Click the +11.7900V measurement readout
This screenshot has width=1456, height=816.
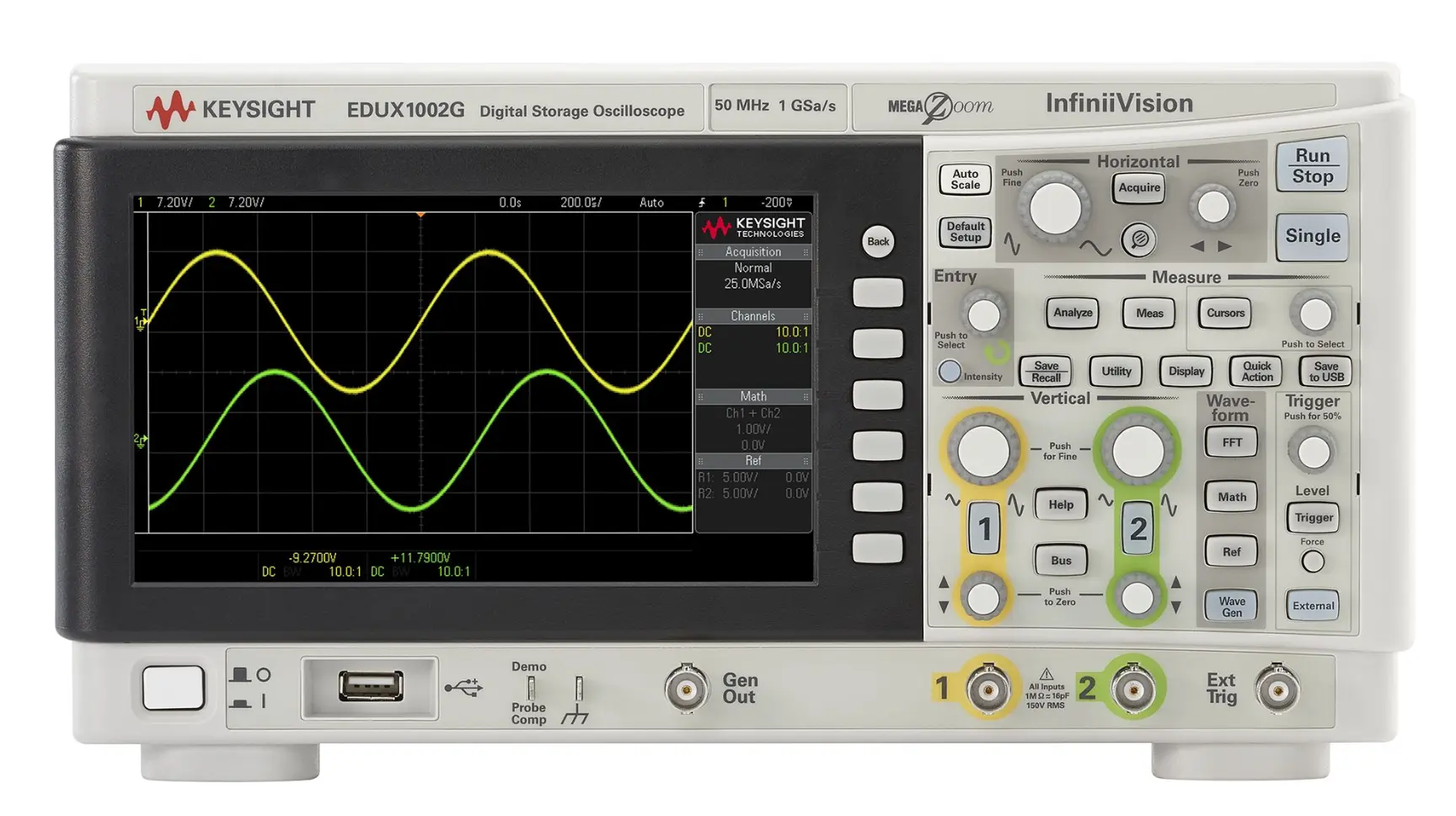tap(420, 558)
